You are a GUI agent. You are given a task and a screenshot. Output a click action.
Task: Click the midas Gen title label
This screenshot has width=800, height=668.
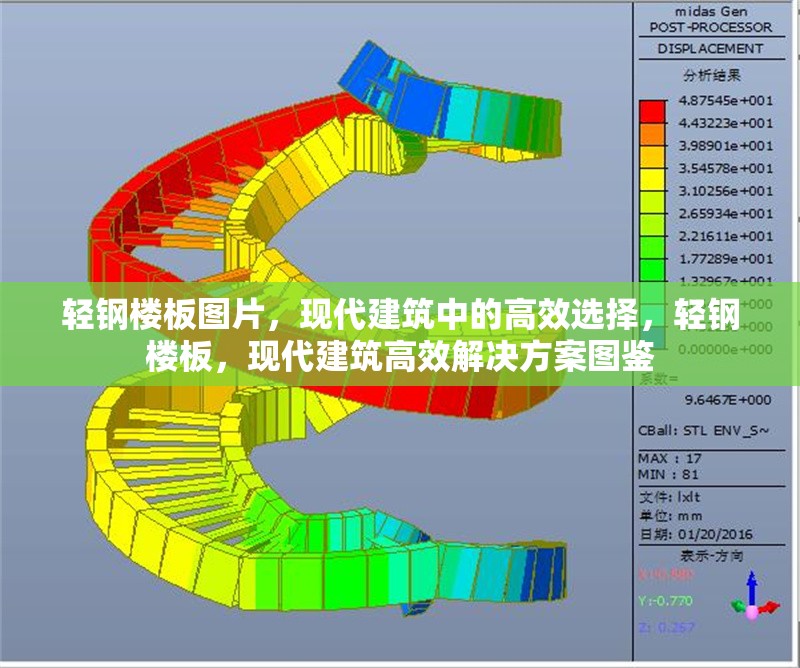(712, 11)
